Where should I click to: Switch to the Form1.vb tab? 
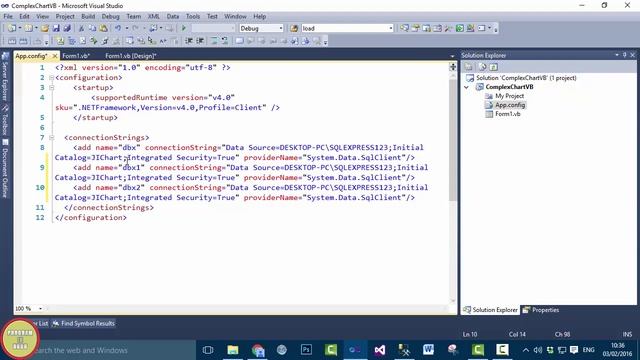pyautogui.click(x=76, y=56)
